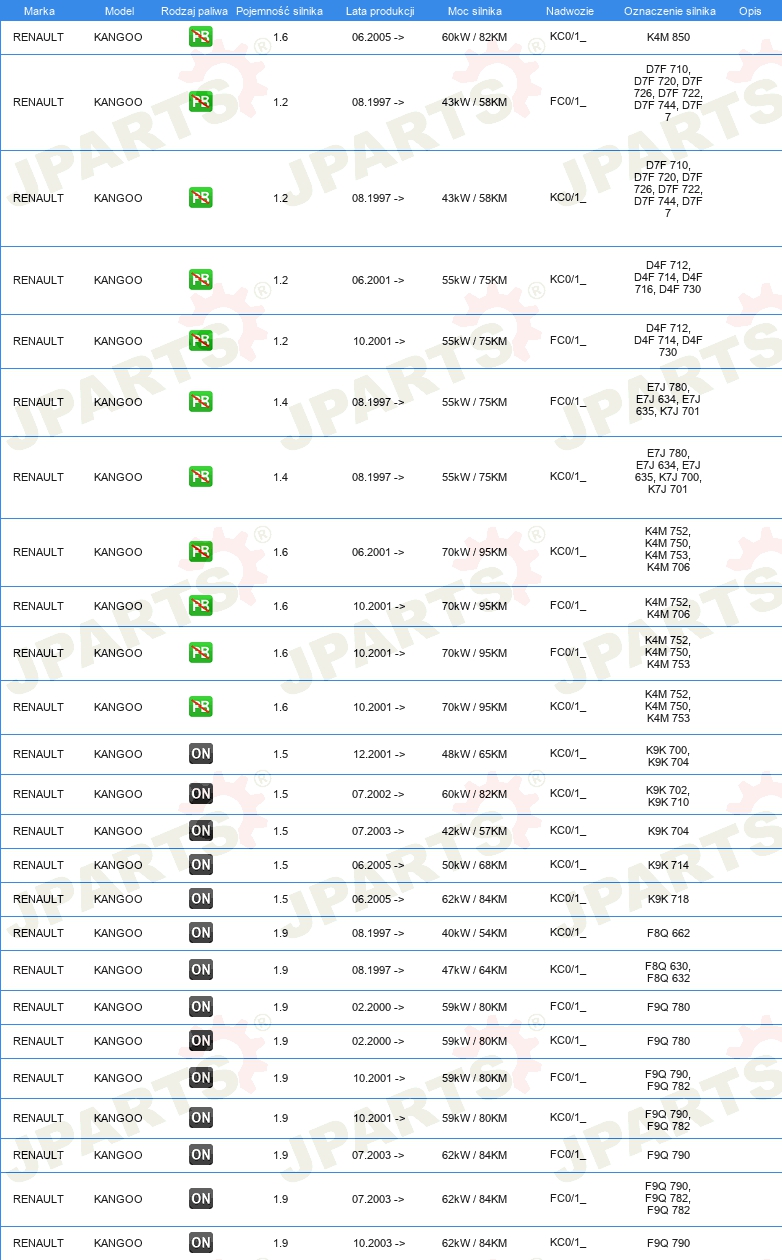Click diesel ON icon for 1.9 10.2001 KC0/1_ row

201,1118
